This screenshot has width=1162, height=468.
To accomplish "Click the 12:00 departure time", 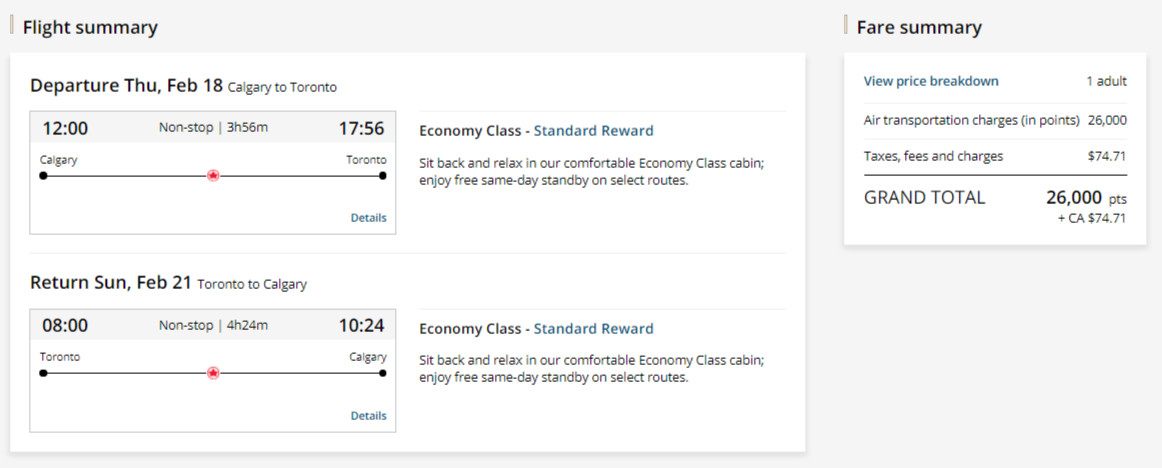I will [65, 128].
